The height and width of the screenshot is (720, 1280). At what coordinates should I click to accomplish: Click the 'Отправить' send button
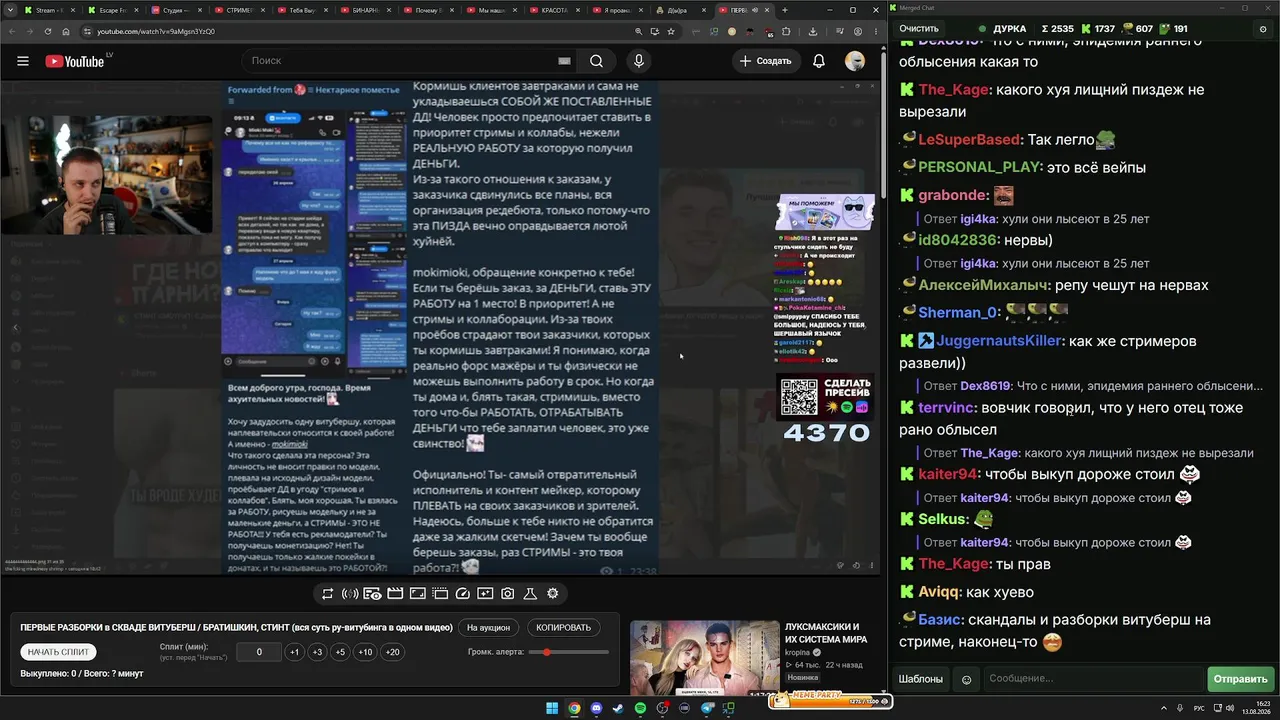coord(1240,679)
